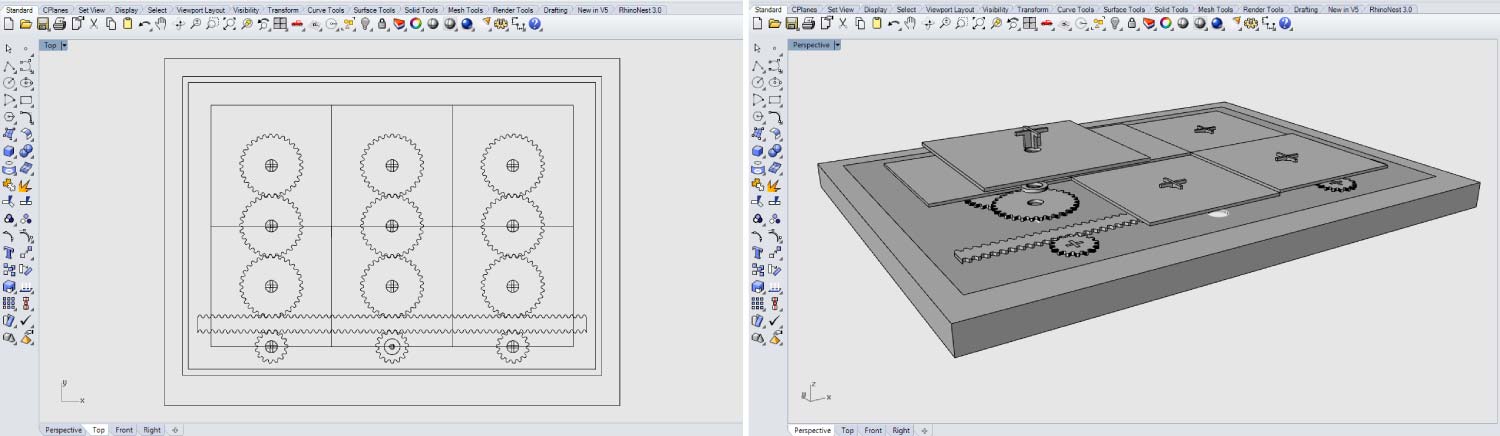Open Set View tab in left window

coord(91,9)
